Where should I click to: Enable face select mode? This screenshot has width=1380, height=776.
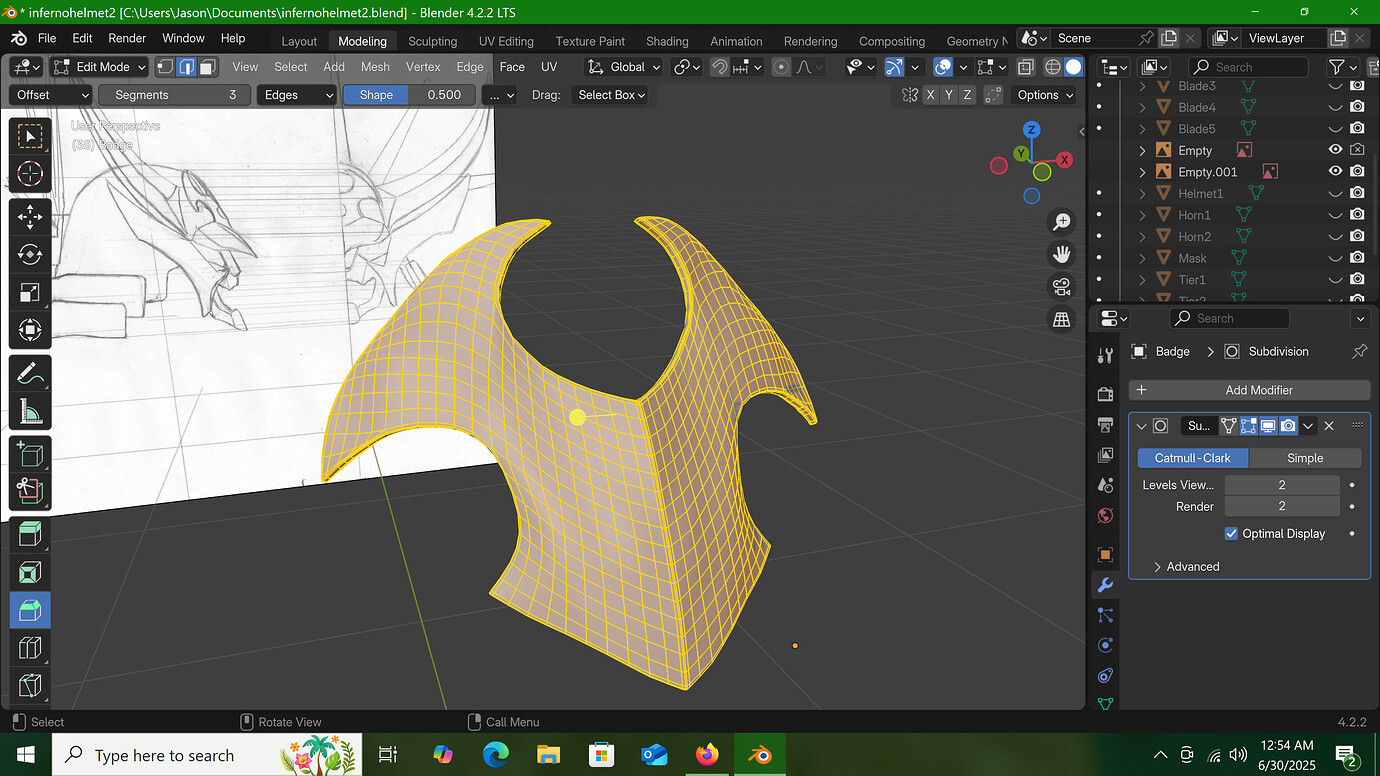pos(208,67)
